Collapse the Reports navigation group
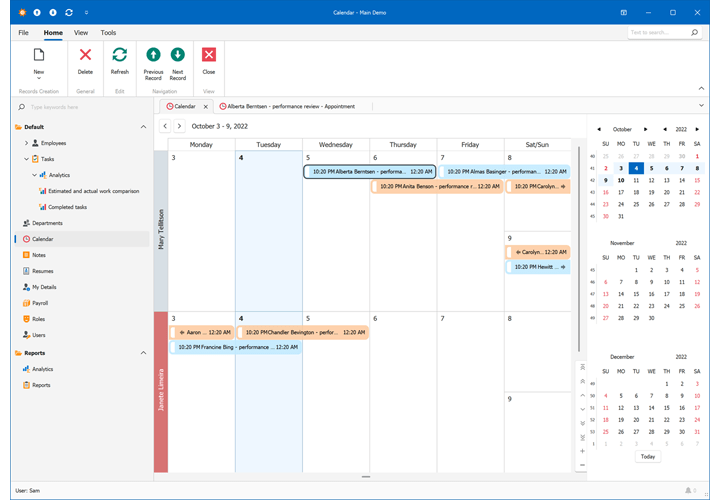Screen dimensions: 720x500 click(x=143, y=353)
